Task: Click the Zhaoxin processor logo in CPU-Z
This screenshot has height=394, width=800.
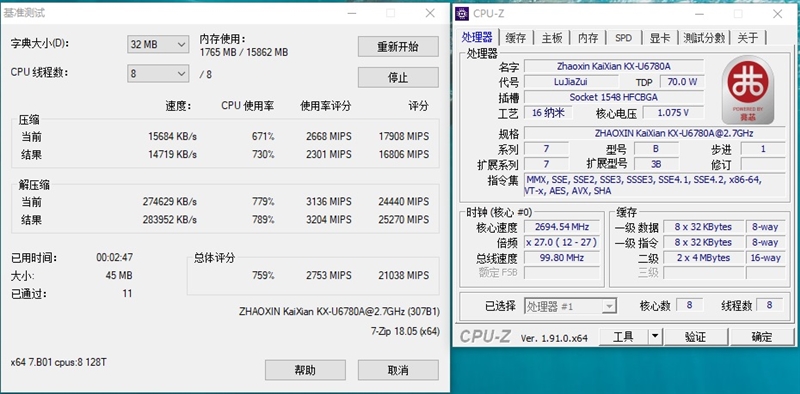Action: pos(748,90)
